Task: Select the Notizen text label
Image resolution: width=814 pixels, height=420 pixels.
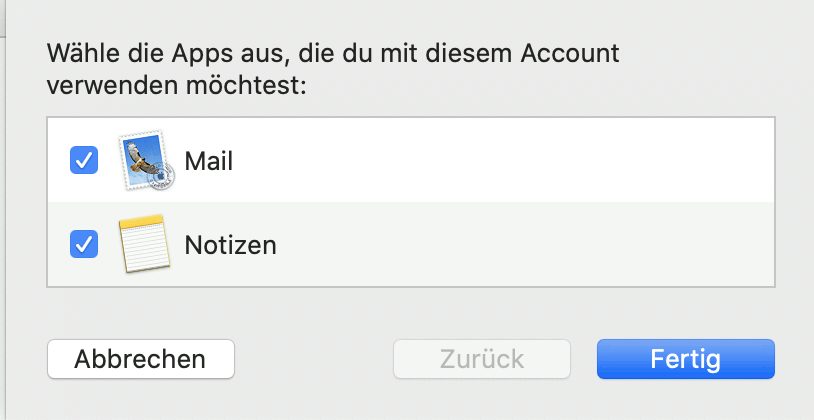Action: click(230, 245)
